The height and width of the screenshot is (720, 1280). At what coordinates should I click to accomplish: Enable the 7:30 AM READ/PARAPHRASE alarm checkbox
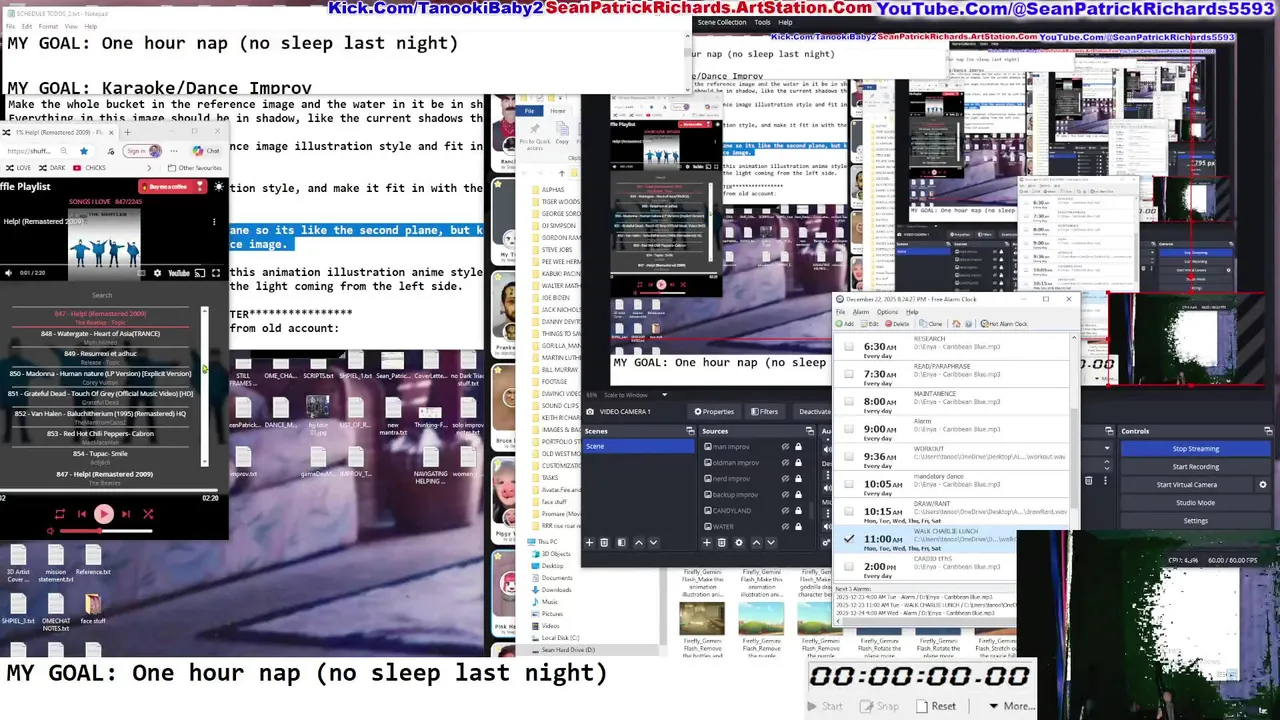coord(849,374)
